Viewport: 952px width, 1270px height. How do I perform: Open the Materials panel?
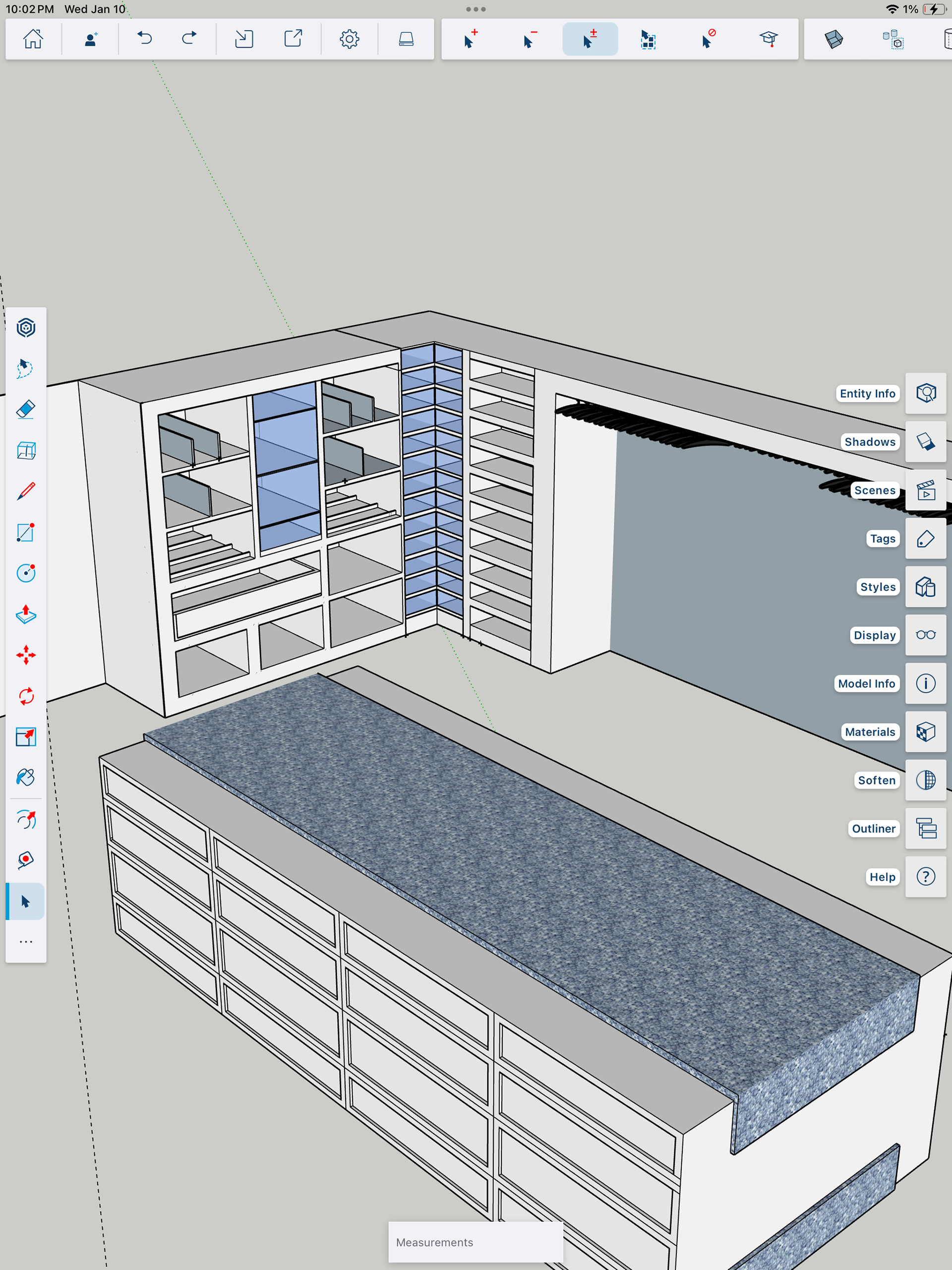click(926, 732)
